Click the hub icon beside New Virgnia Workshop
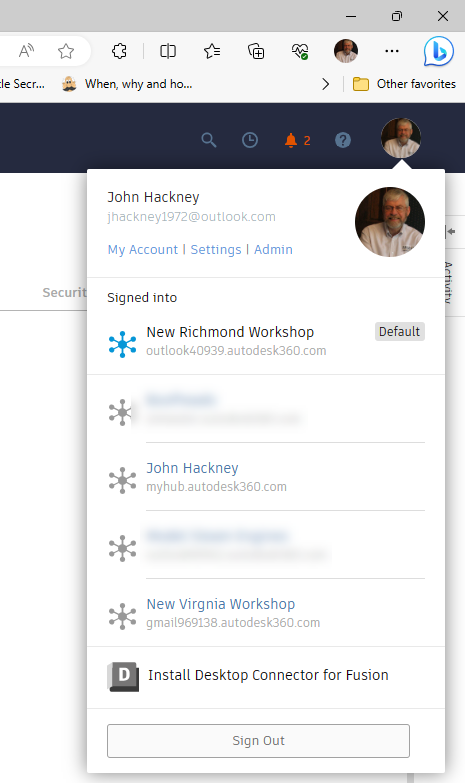 point(122,616)
